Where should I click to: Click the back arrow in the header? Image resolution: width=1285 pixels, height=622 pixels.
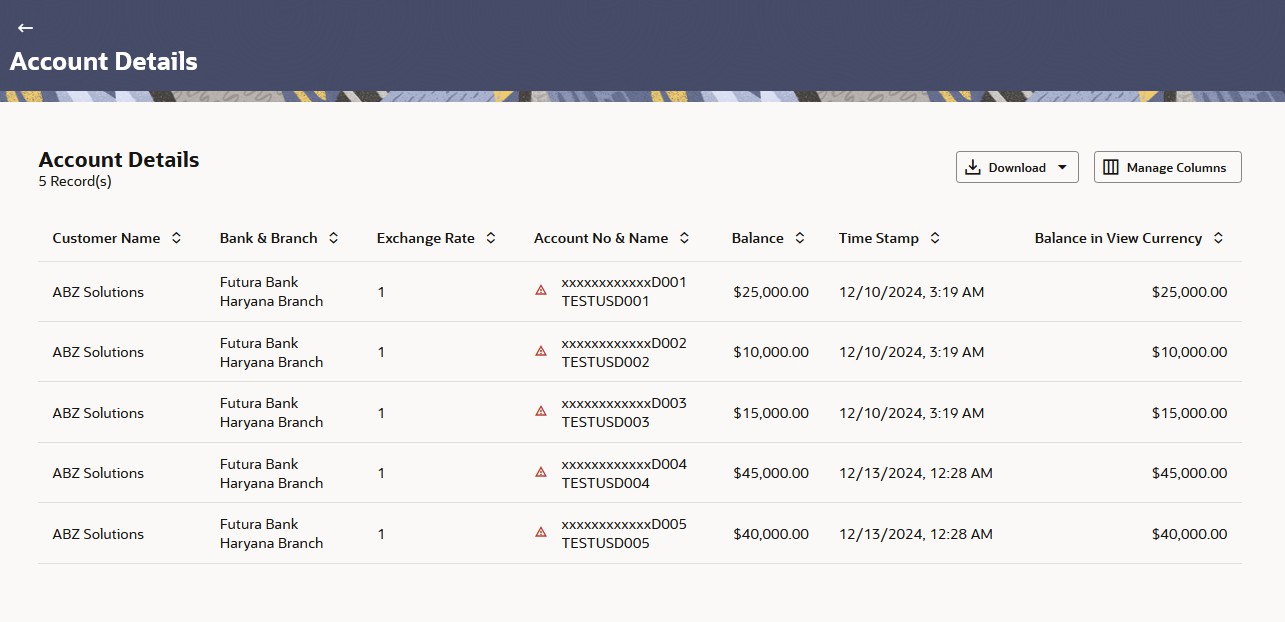[x=25, y=28]
